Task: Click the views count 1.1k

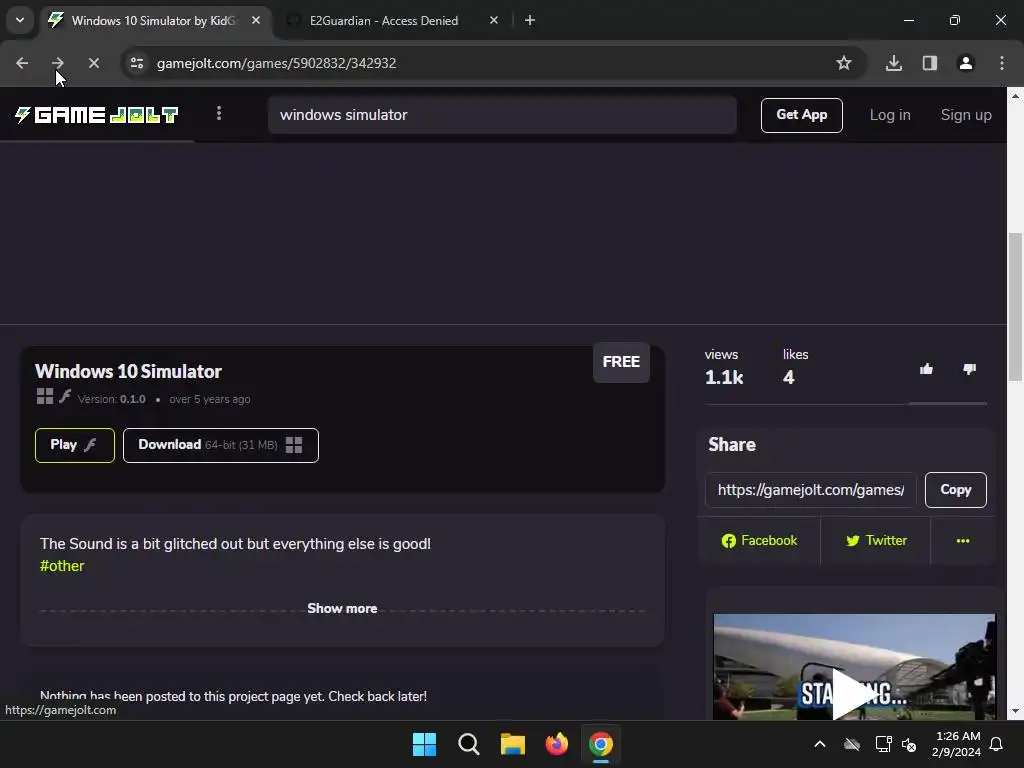Action: pos(724,377)
